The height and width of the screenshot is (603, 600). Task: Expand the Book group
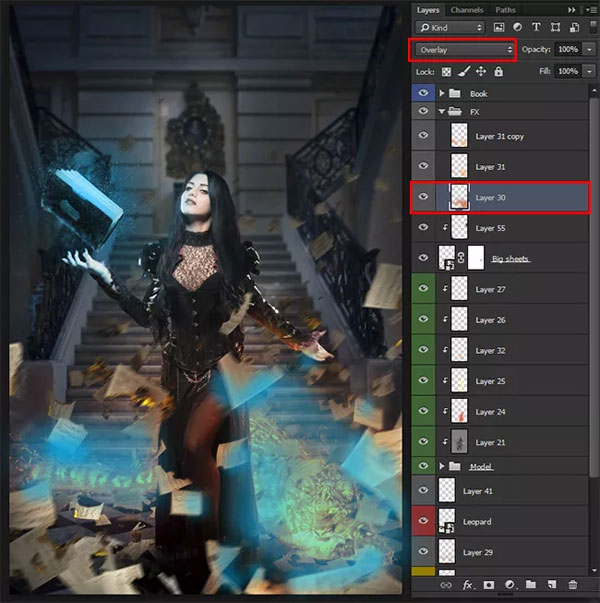[442, 93]
